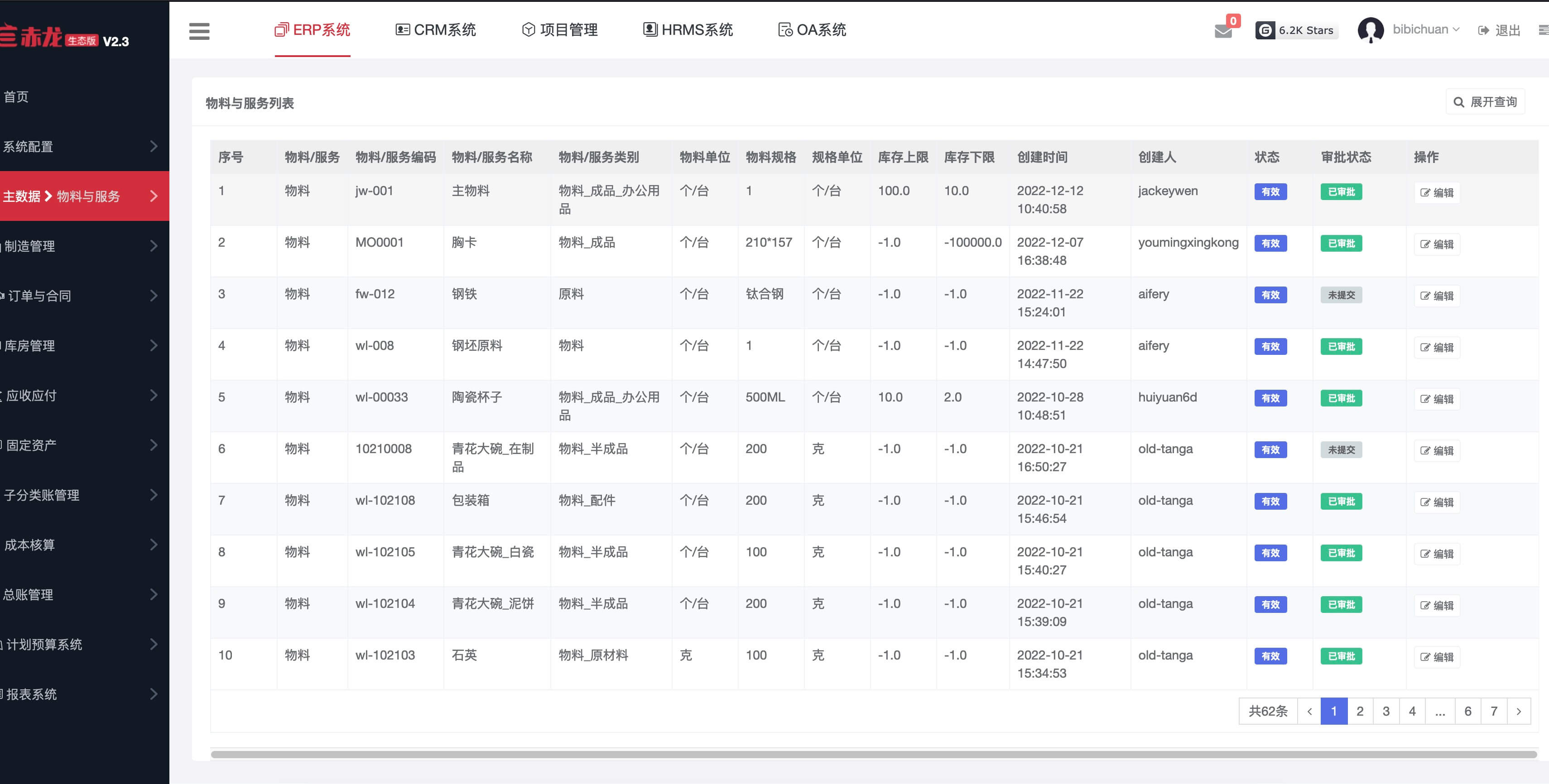This screenshot has width=1549, height=784.
Task: Click the 退出 logout icon
Action: [x=1483, y=31]
